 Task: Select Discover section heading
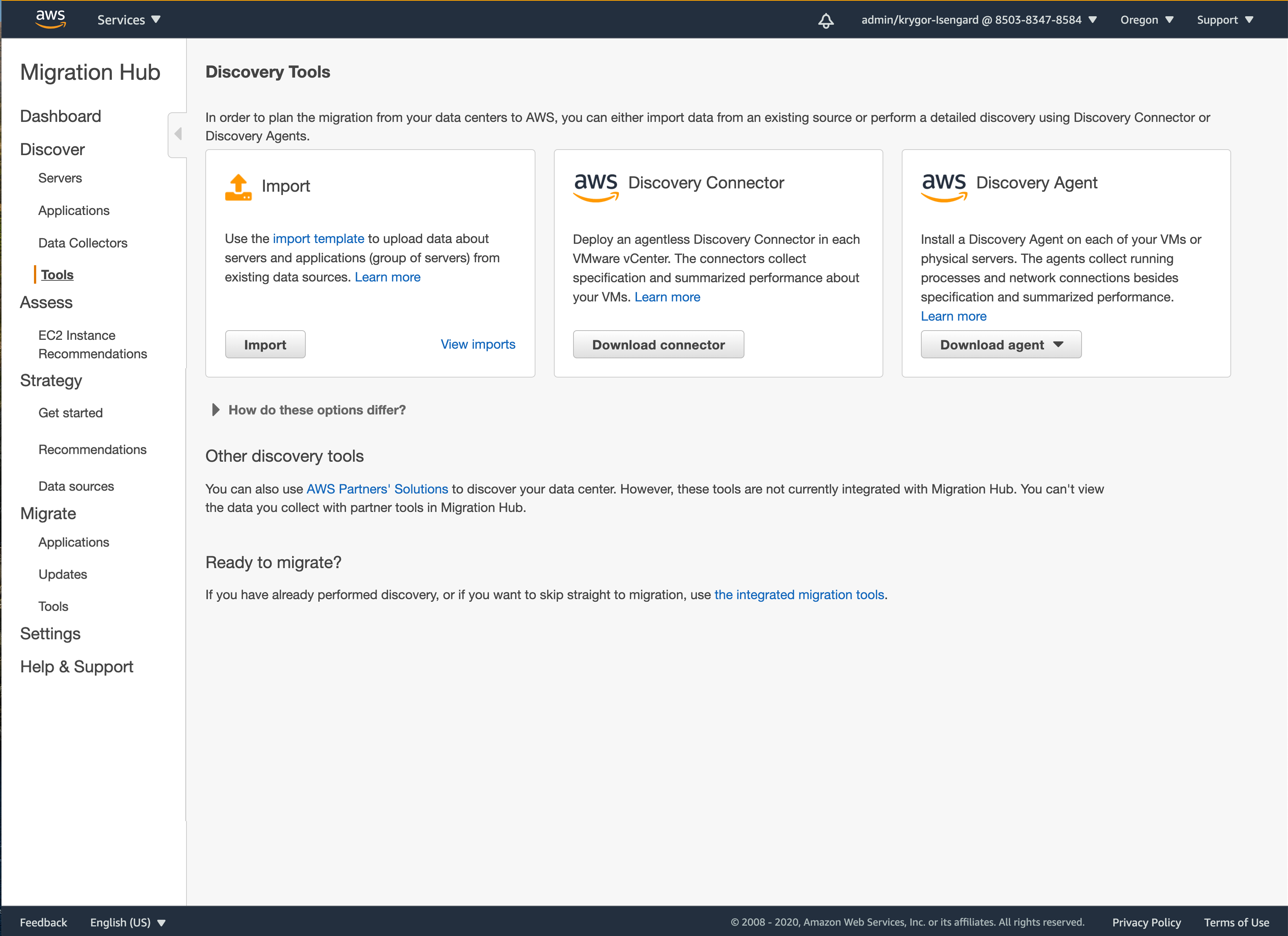52,149
